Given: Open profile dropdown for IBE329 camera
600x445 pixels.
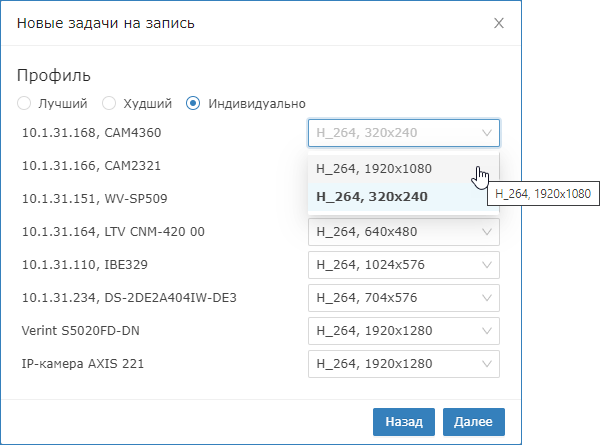Looking at the screenshot, I should 403,265.
